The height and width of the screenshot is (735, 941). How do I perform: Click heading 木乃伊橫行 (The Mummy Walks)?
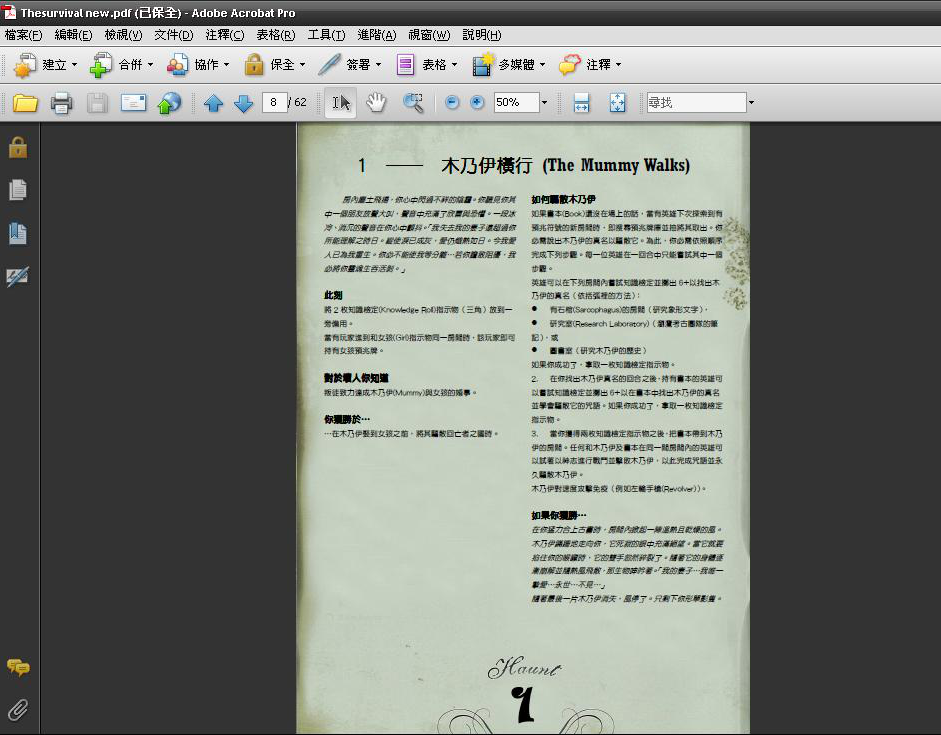(x=565, y=165)
